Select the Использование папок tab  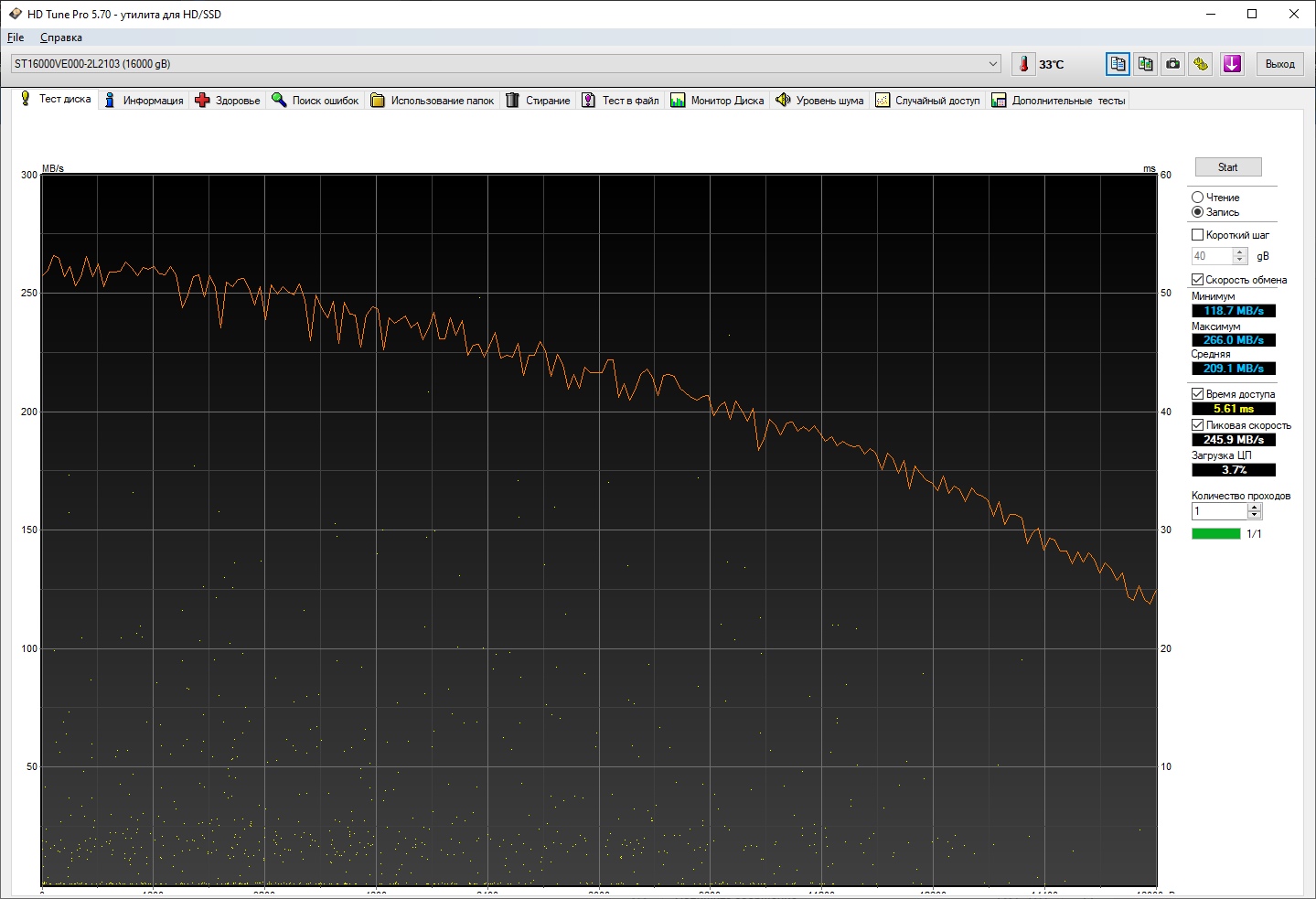click(x=433, y=101)
